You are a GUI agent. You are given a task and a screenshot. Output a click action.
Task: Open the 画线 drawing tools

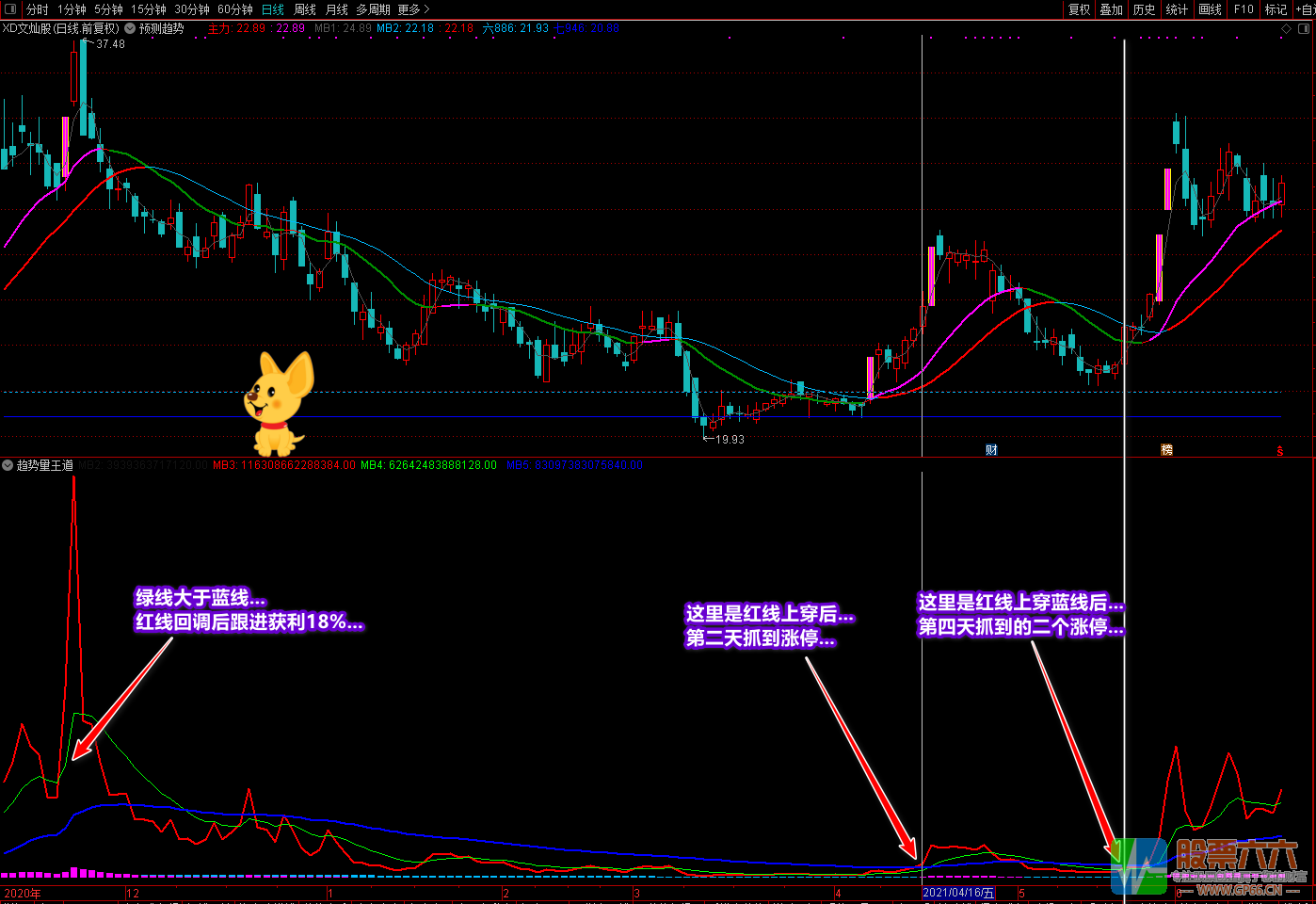[x=1210, y=9]
